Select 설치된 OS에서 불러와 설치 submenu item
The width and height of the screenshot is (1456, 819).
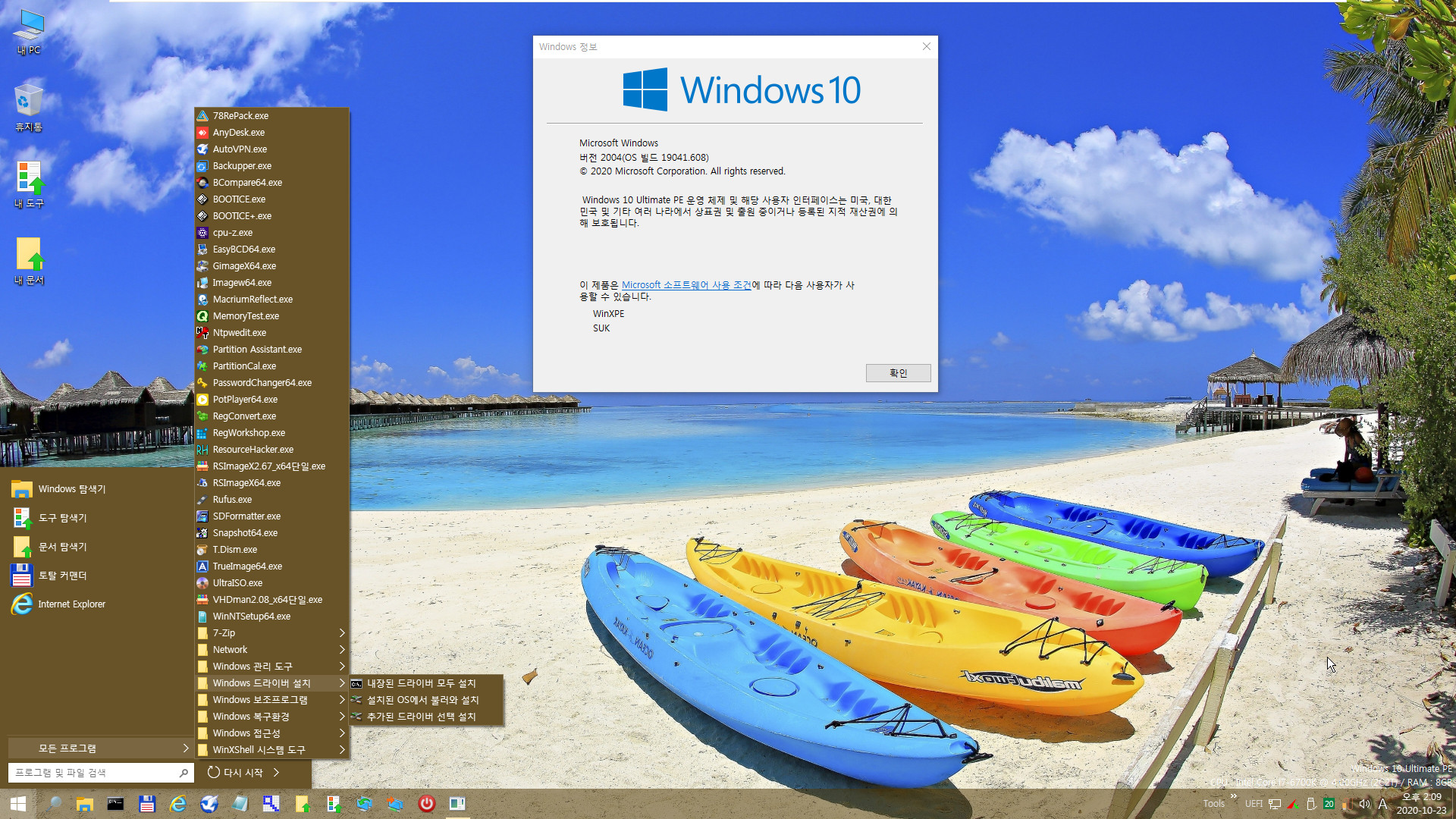click(x=426, y=700)
